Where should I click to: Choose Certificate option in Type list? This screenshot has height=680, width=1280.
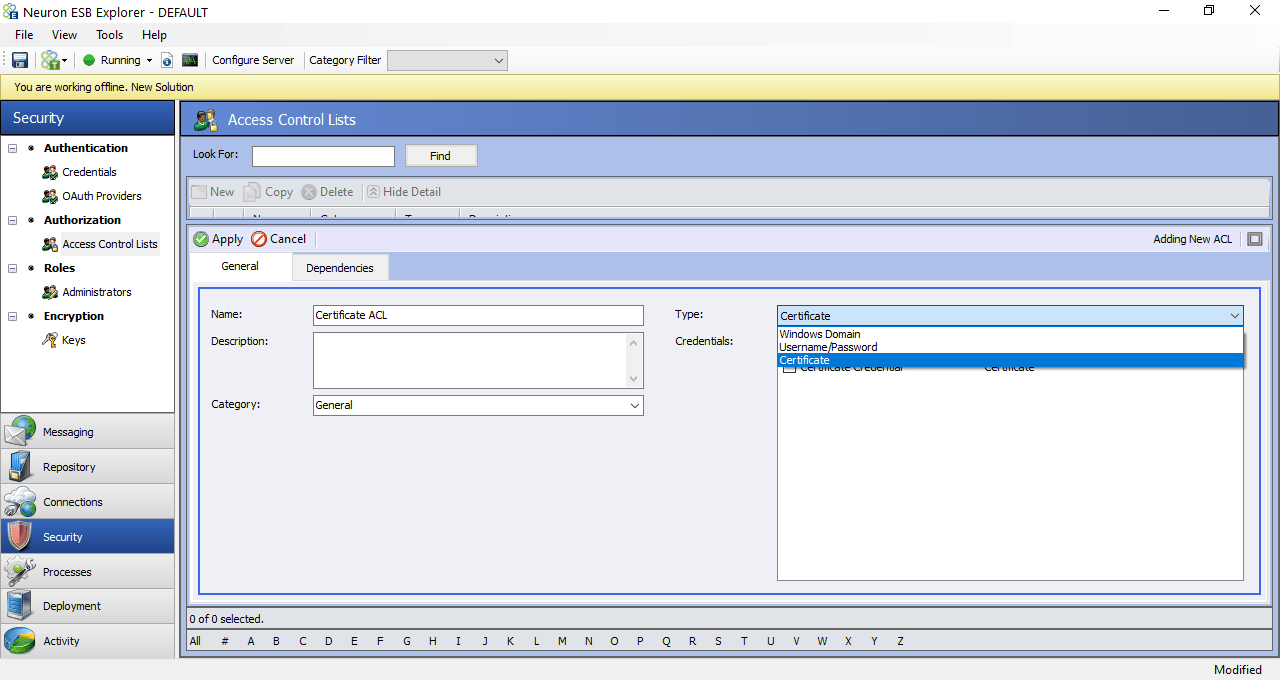[x=1010, y=360]
